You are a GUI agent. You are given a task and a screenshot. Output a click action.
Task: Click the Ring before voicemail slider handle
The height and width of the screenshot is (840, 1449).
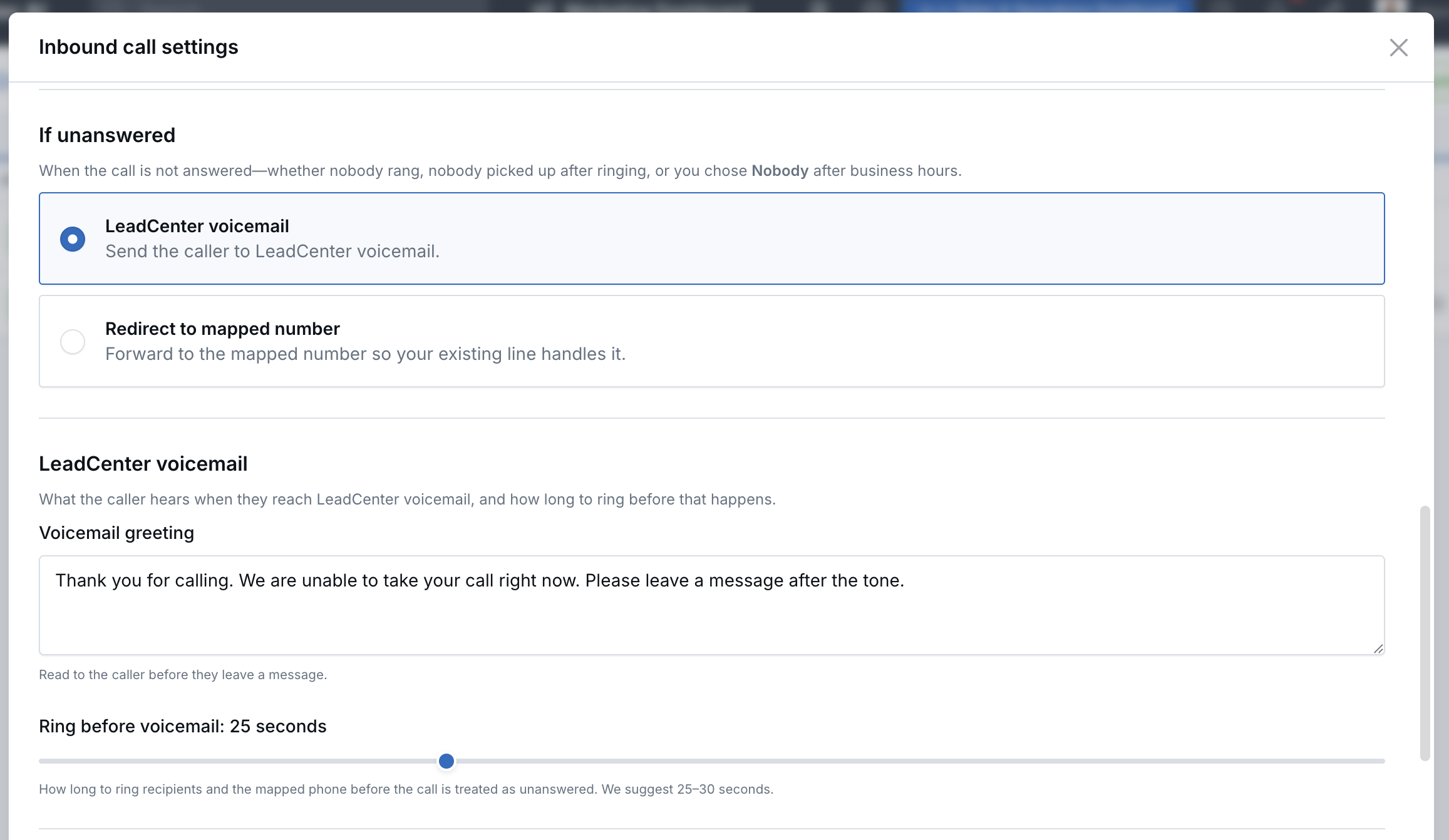(446, 761)
